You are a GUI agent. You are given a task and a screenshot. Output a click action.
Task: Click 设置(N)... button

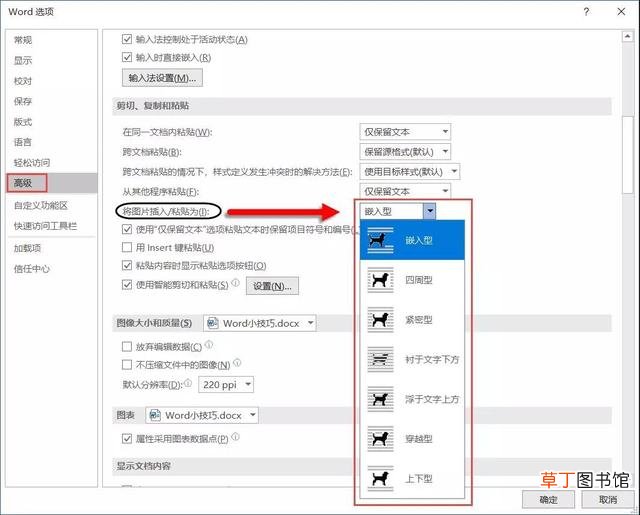(x=272, y=286)
